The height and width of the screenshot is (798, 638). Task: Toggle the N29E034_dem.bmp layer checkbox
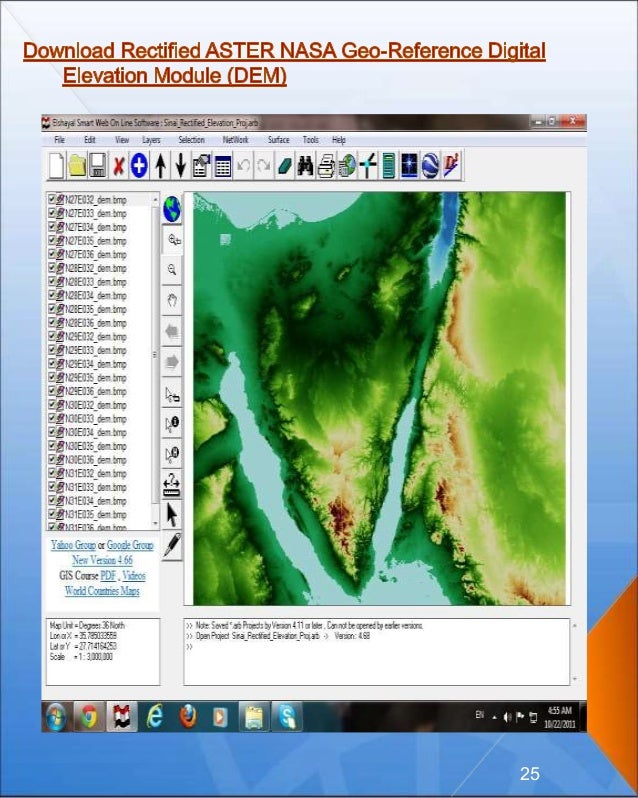(52, 364)
